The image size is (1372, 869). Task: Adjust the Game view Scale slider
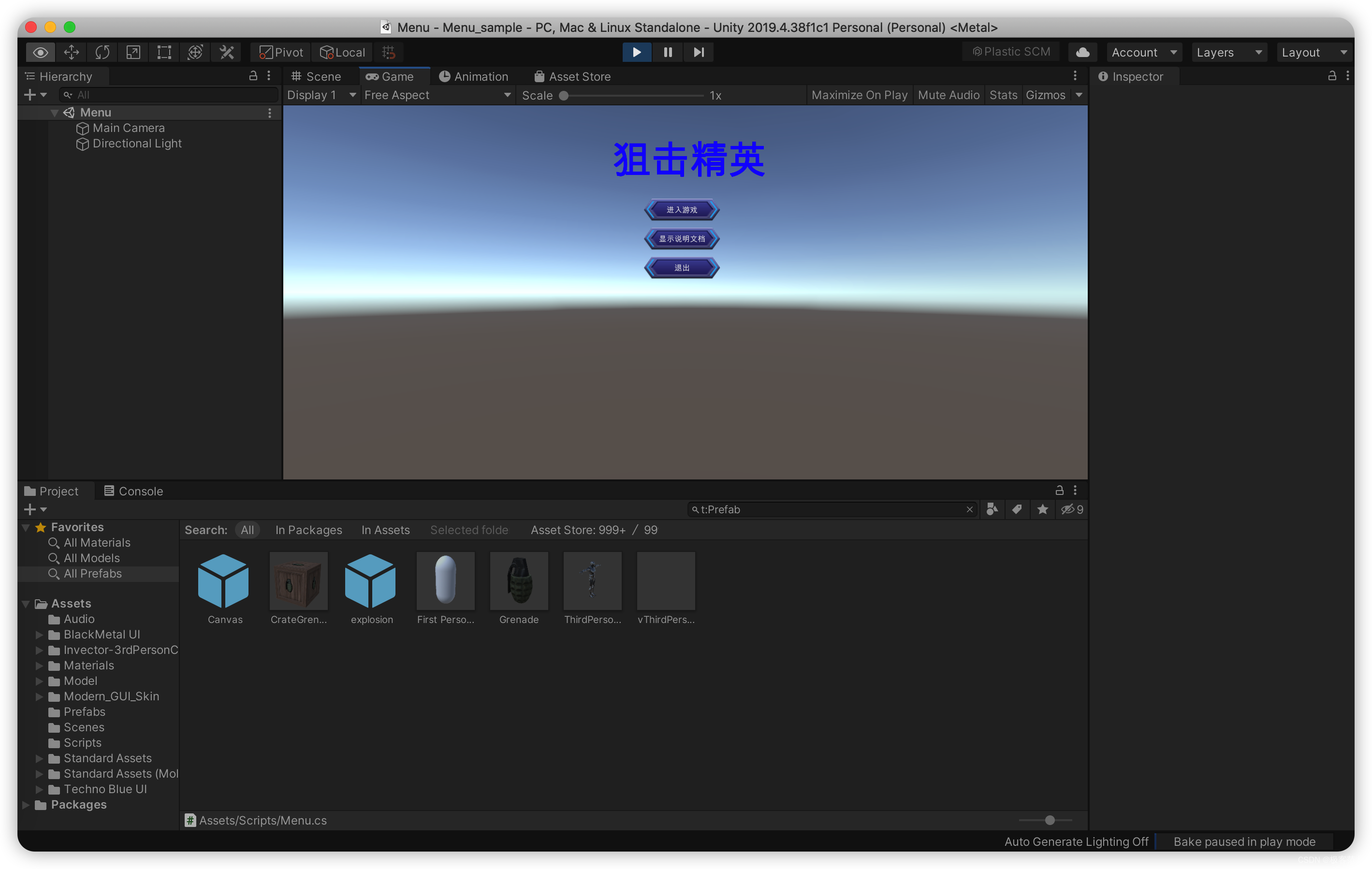click(x=564, y=96)
